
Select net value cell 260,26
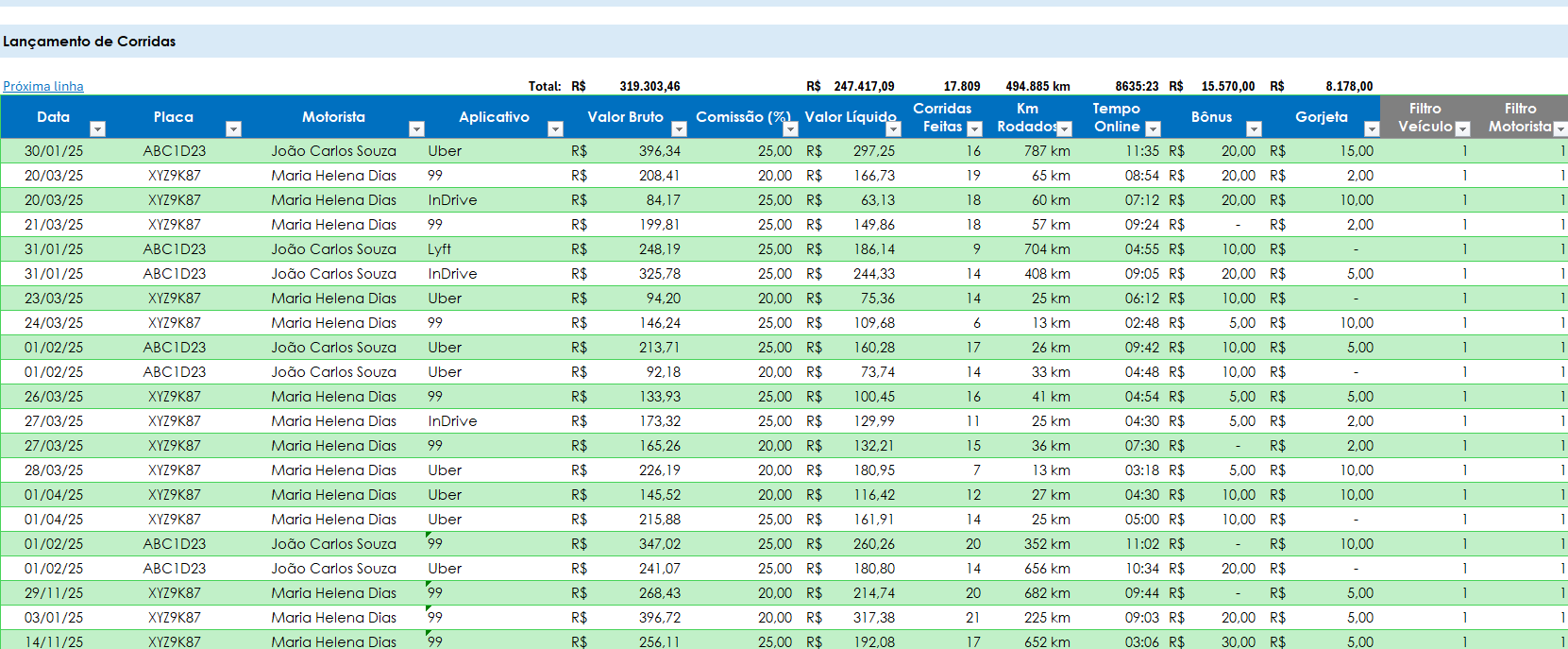click(x=874, y=544)
